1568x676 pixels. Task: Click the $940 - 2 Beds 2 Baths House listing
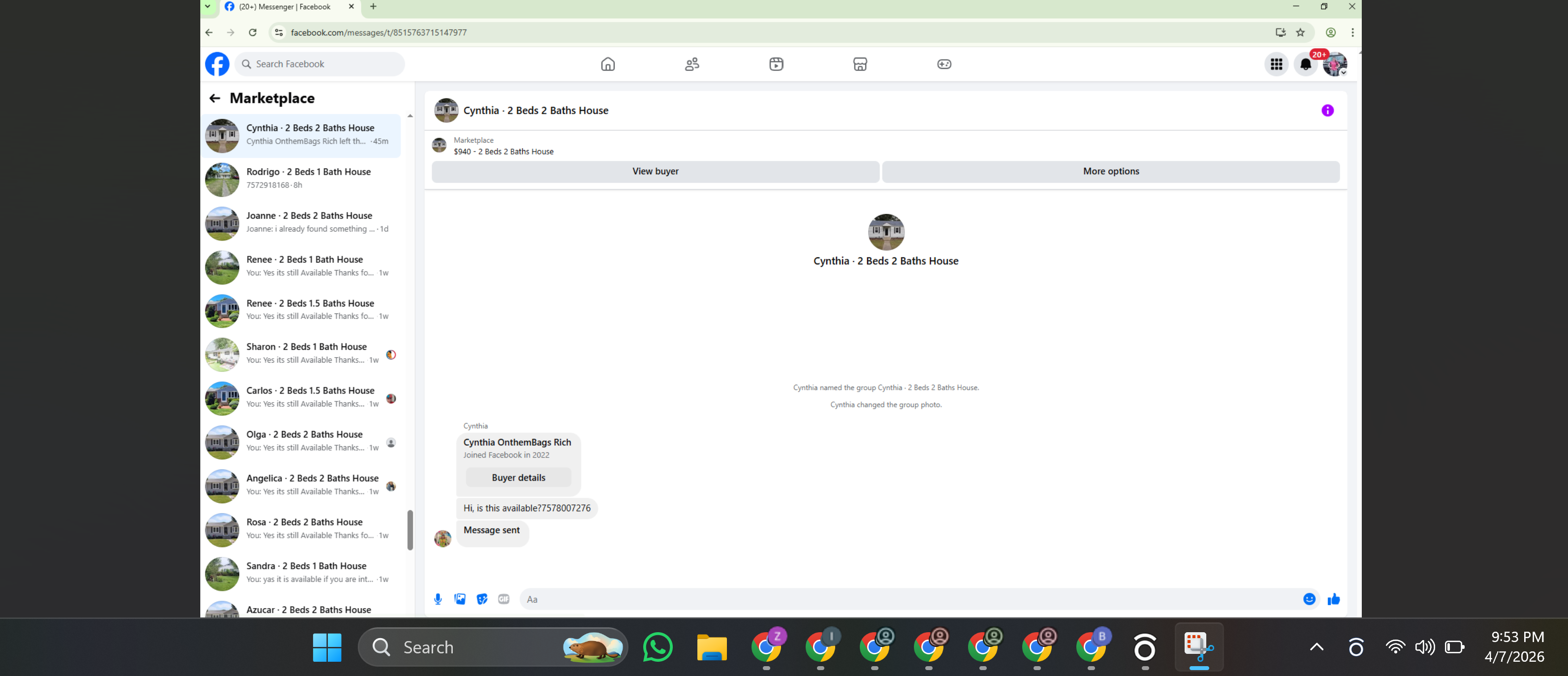[x=503, y=152]
